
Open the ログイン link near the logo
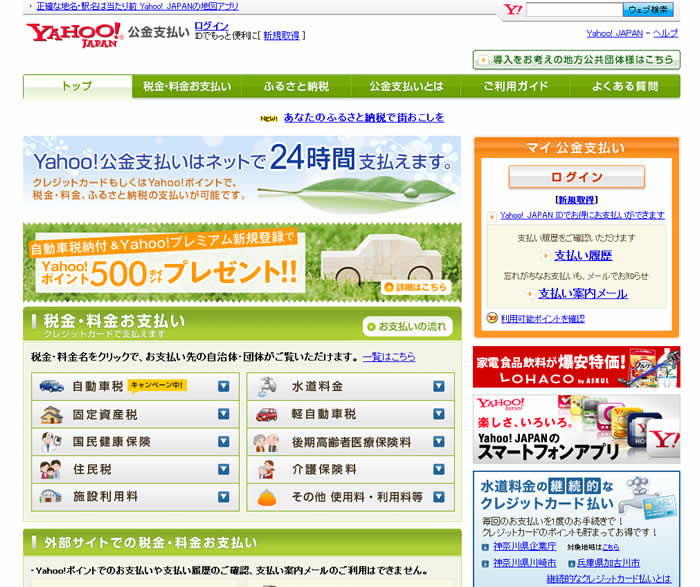coord(212,26)
